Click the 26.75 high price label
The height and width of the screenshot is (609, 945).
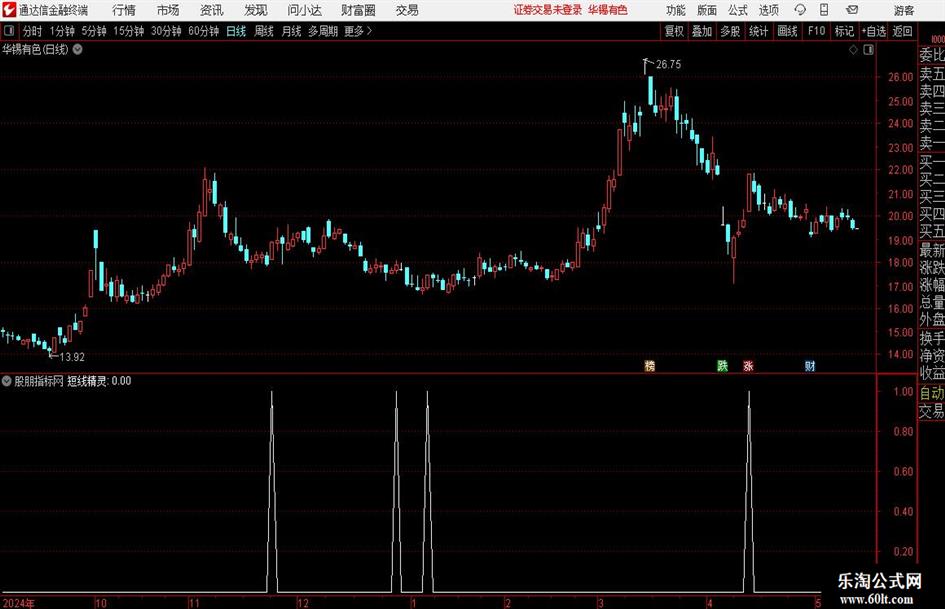coord(668,65)
